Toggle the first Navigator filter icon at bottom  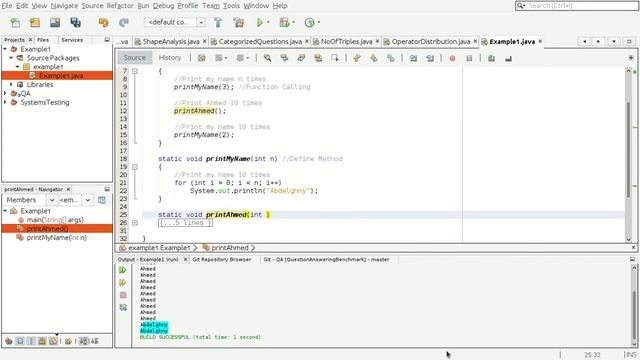pos(9,341)
